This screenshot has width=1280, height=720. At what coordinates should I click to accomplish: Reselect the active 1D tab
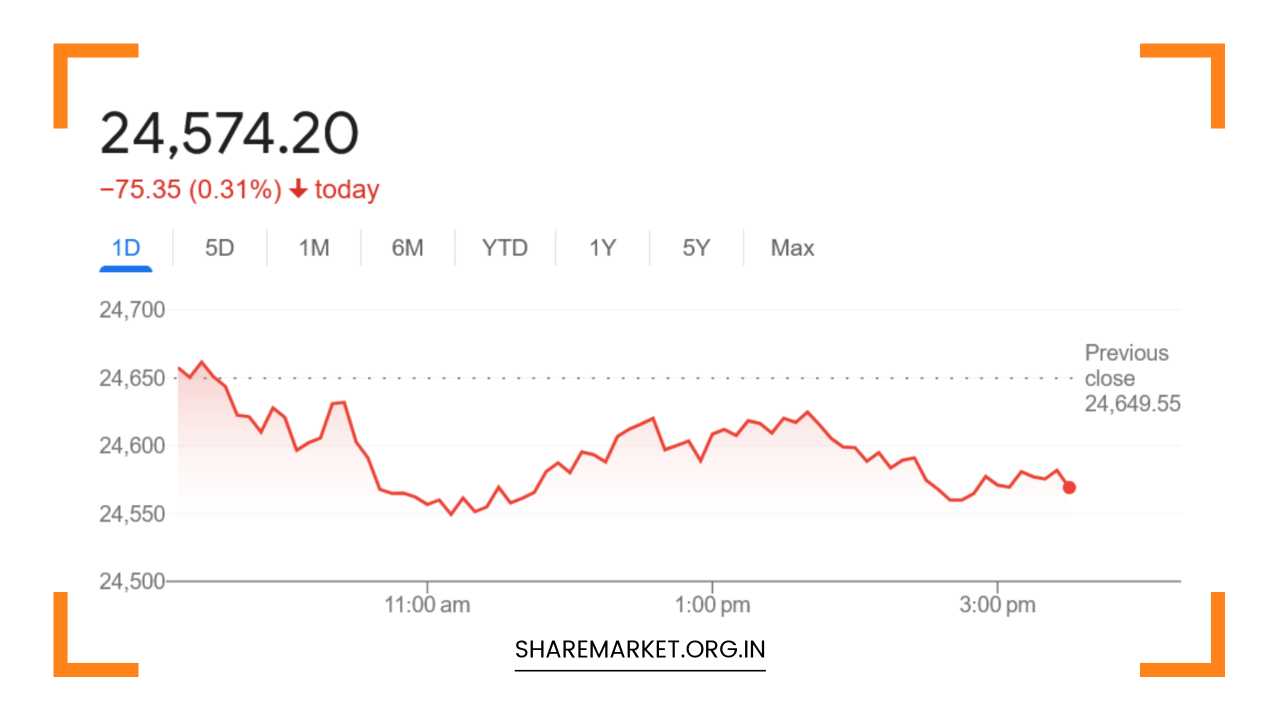(126, 248)
